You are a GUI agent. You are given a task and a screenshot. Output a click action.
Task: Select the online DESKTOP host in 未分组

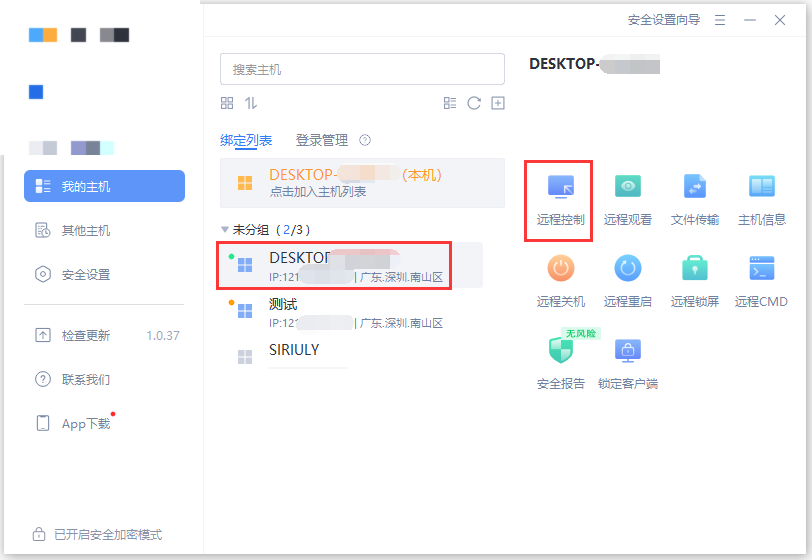click(350, 265)
